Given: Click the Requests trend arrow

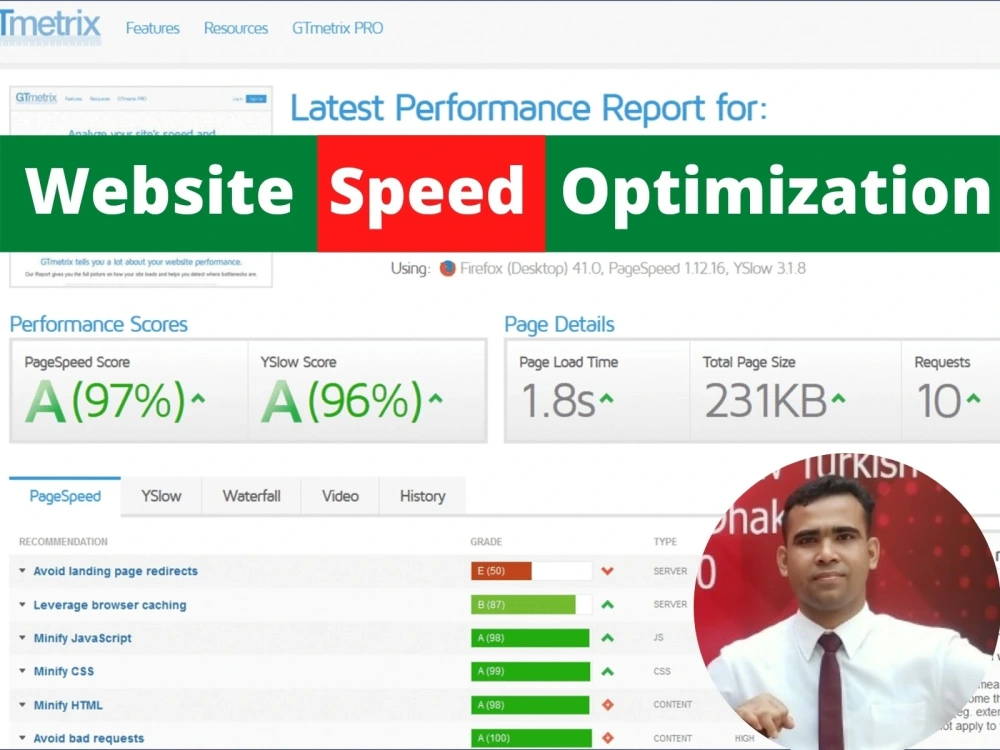Looking at the screenshot, I should click(973, 399).
